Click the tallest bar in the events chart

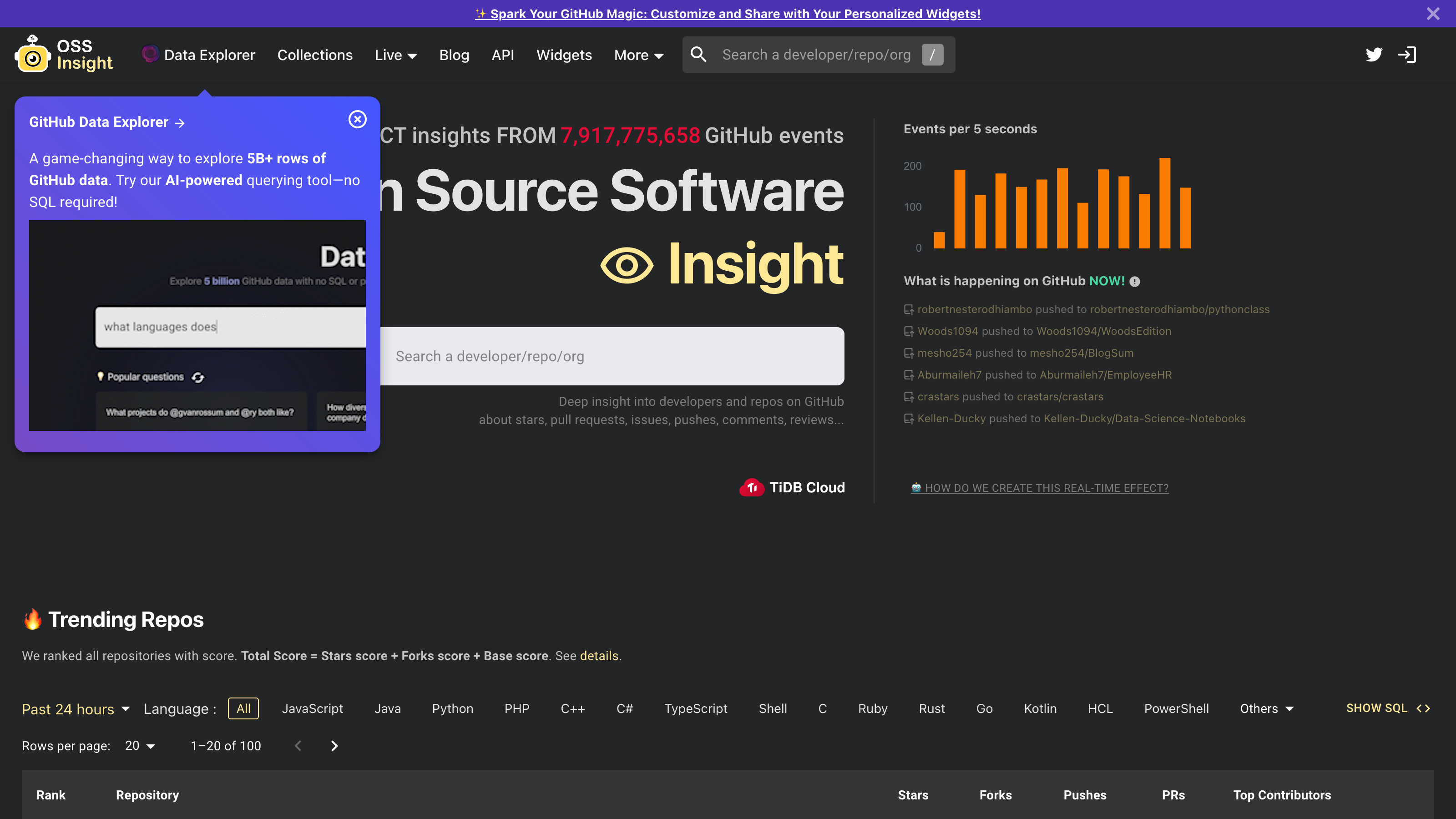[x=1164, y=203]
